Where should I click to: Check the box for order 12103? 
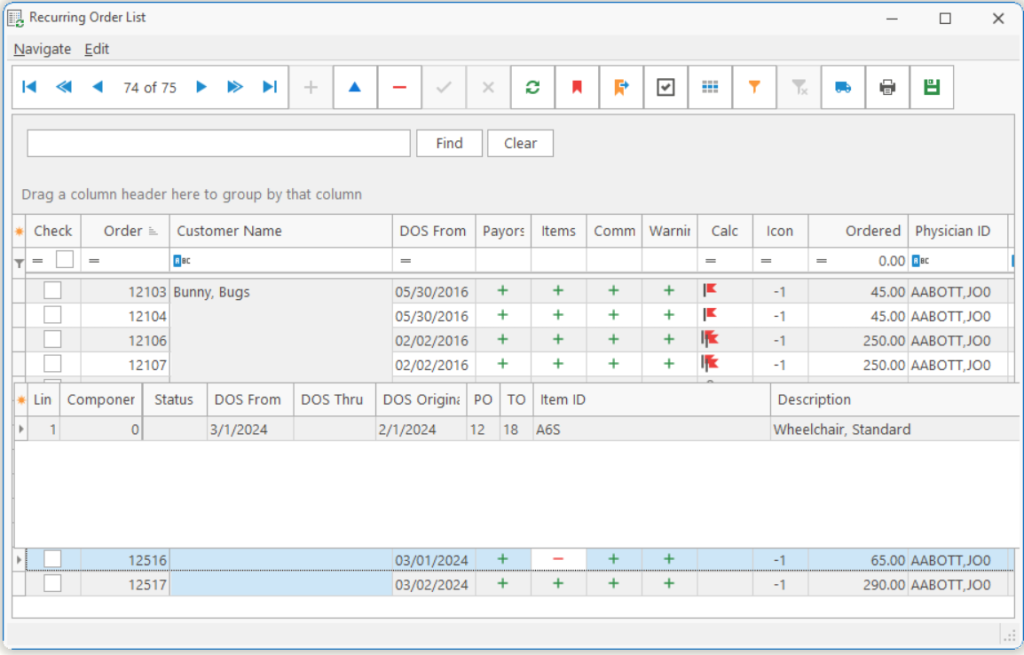pos(52,291)
